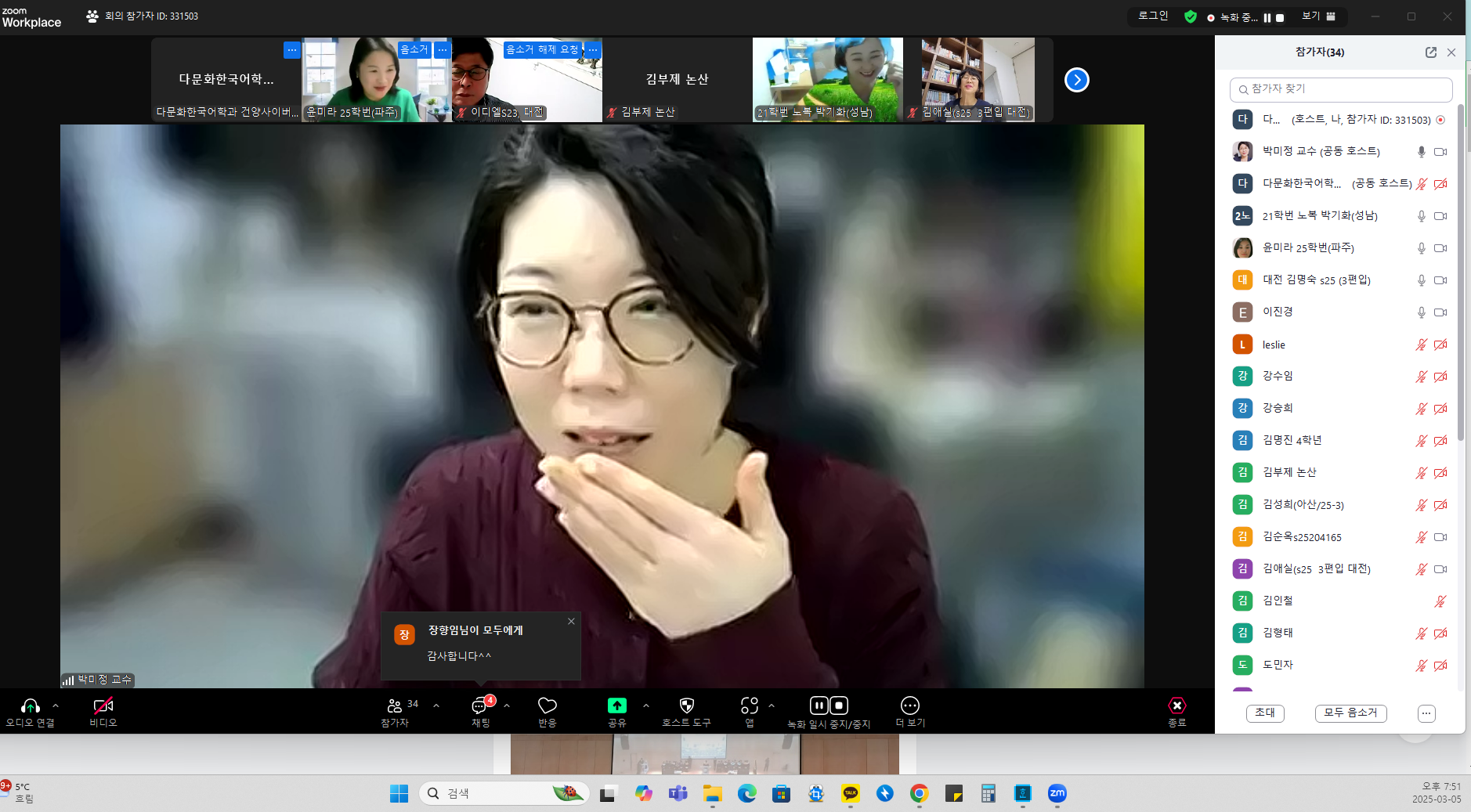Screen dimensions: 1471x812
Task: Click the 참가자 찾기 search field
Action: [x=1341, y=89]
